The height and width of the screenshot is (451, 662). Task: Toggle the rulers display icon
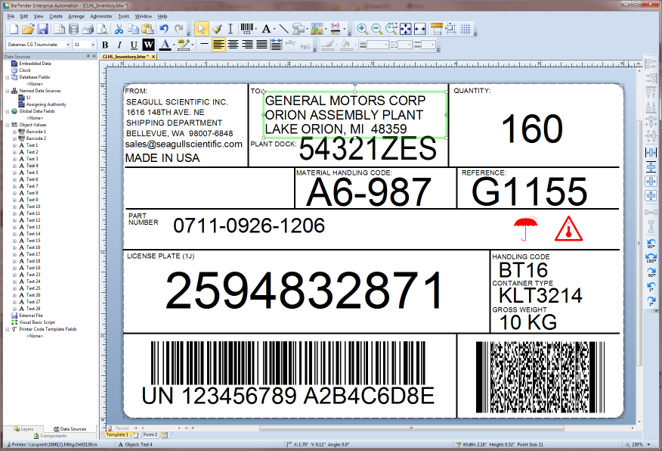point(437,29)
